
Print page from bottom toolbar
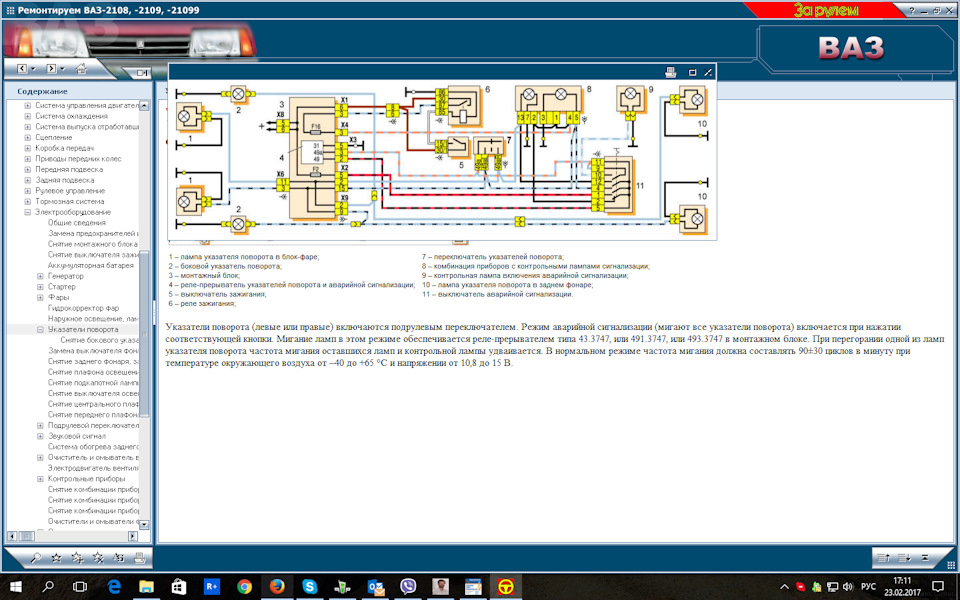[140, 558]
